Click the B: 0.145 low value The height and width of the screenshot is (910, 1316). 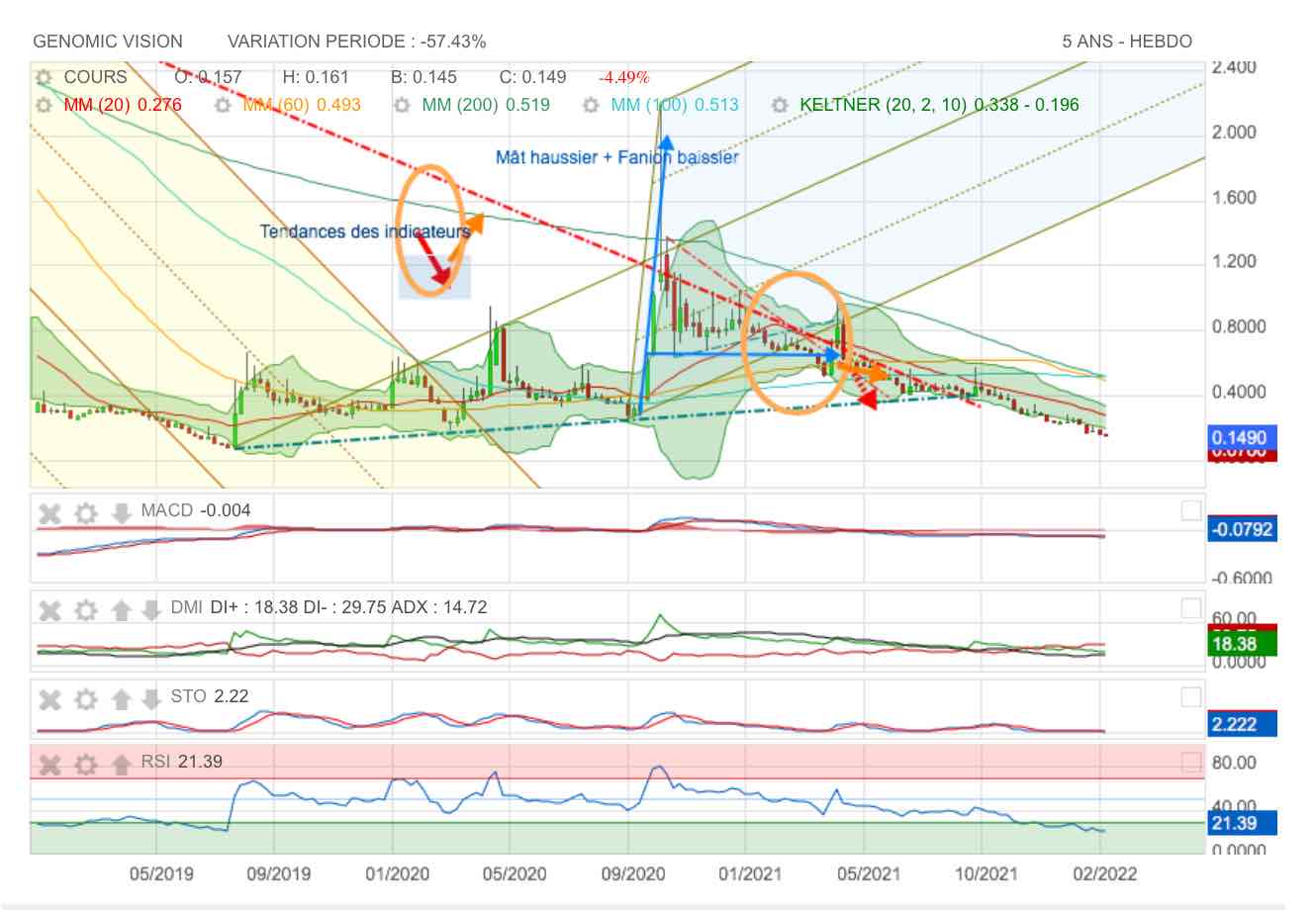424,77
